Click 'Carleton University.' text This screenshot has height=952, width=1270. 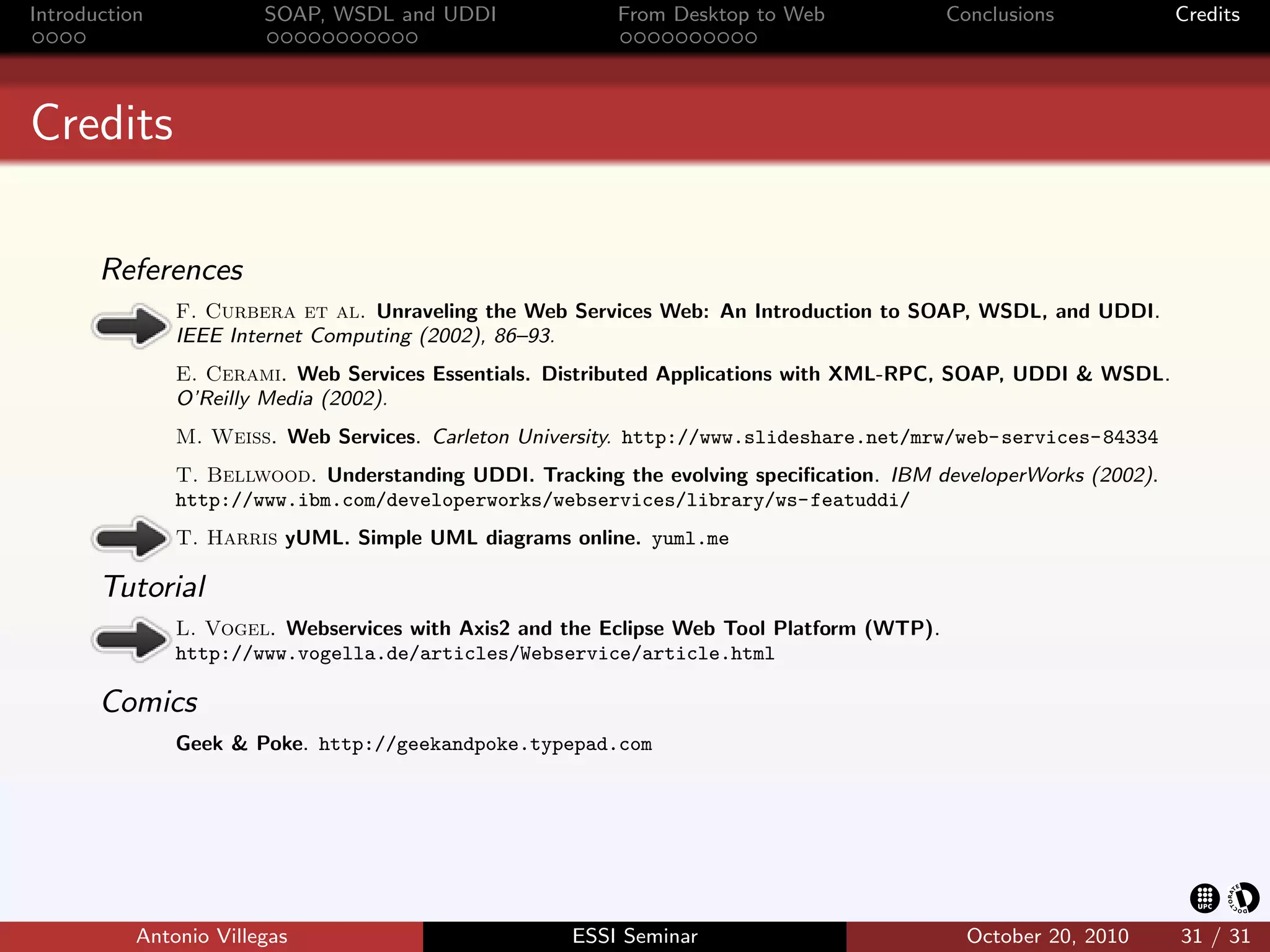[x=522, y=437]
